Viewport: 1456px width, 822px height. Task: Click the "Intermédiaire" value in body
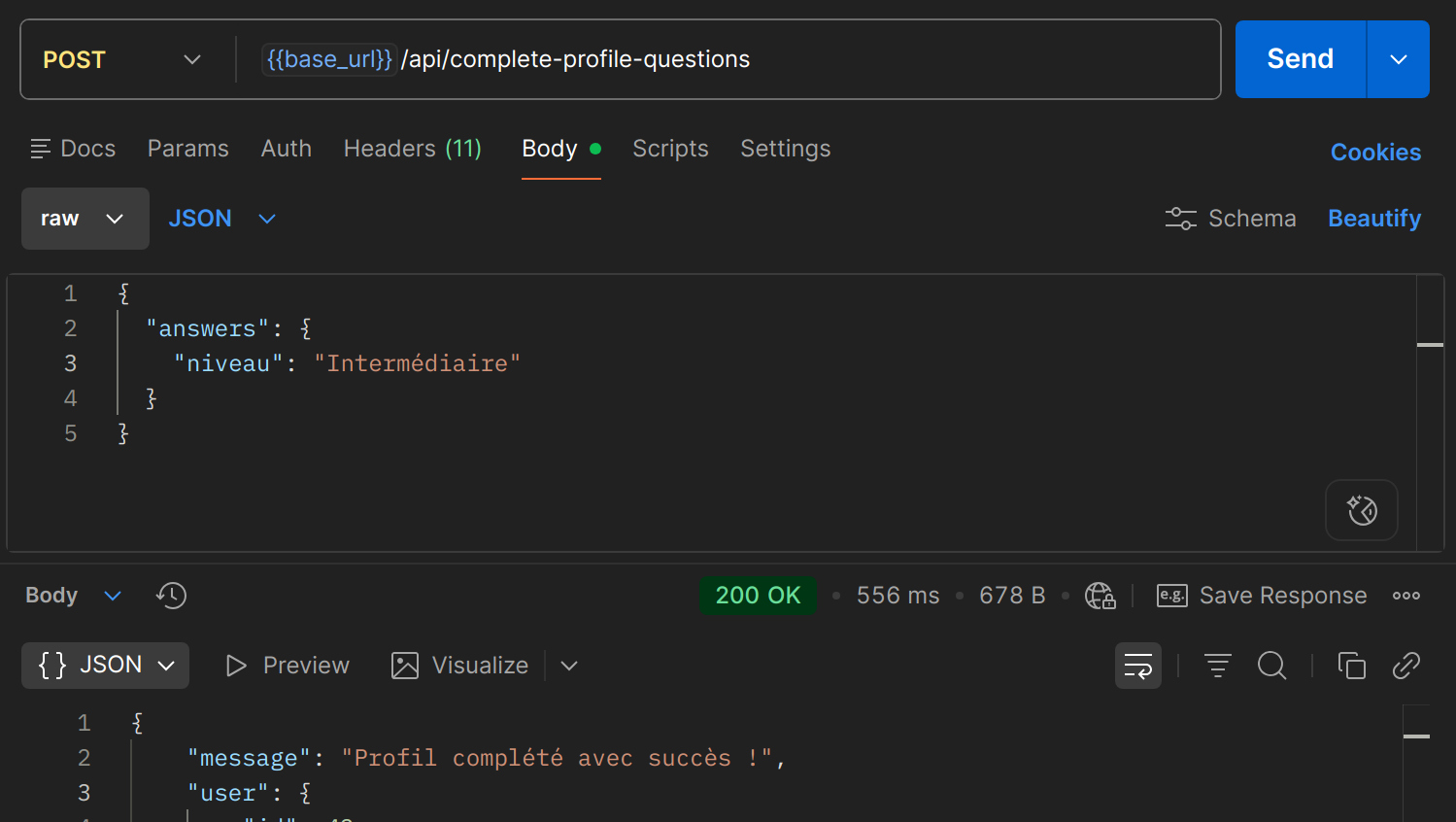point(417,363)
